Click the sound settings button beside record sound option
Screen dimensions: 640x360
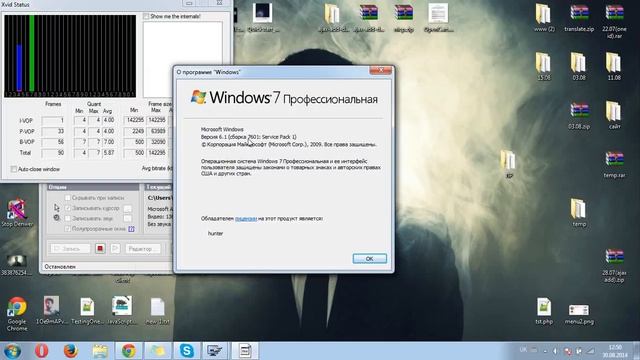128,219
